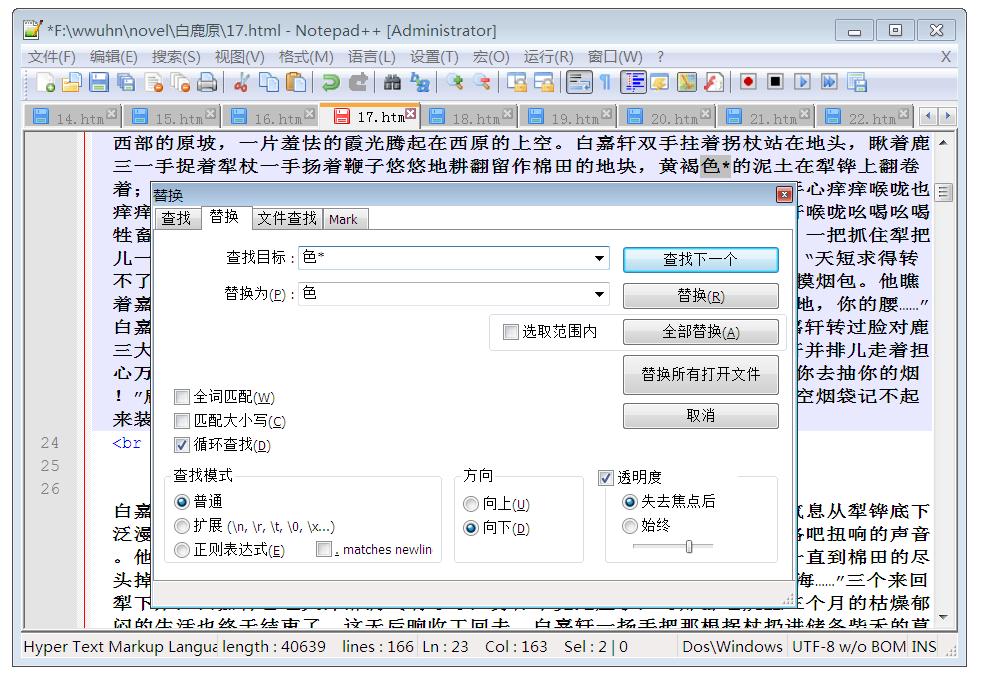Uncheck the transparency option
The height and width of the screenshot is (681, 981).
(x=606, y=477)
